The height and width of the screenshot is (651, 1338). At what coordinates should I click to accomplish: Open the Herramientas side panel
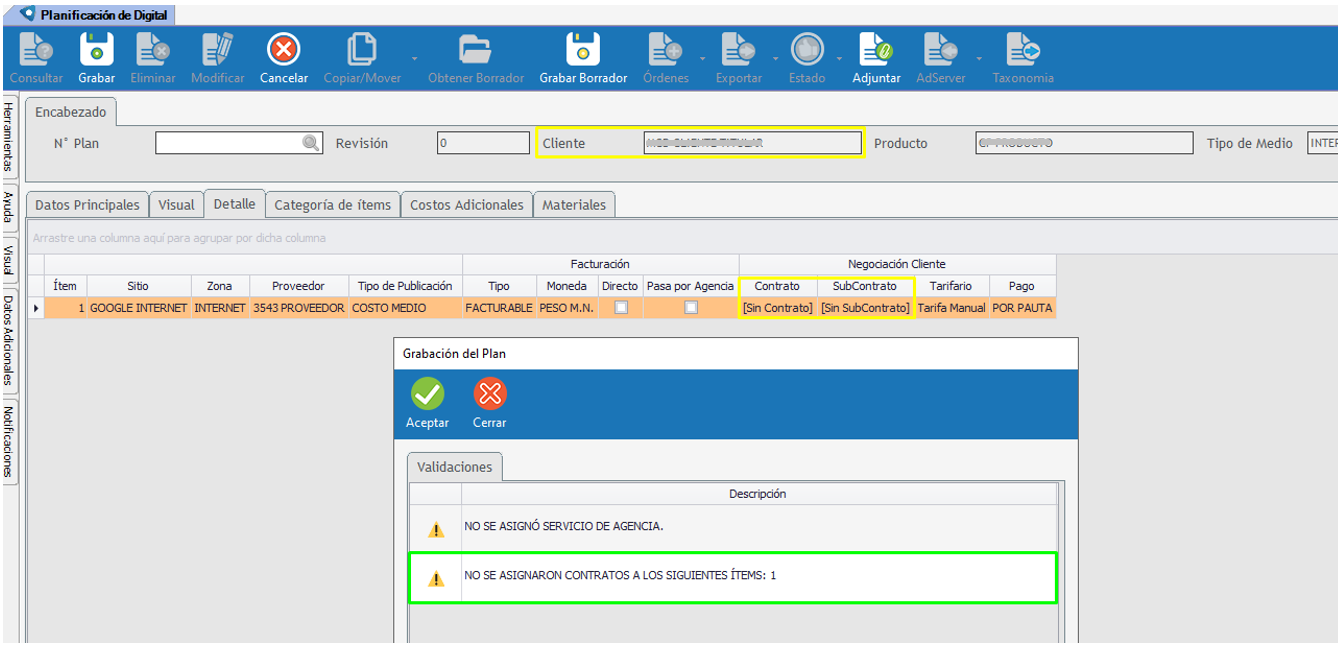[9, 136]
